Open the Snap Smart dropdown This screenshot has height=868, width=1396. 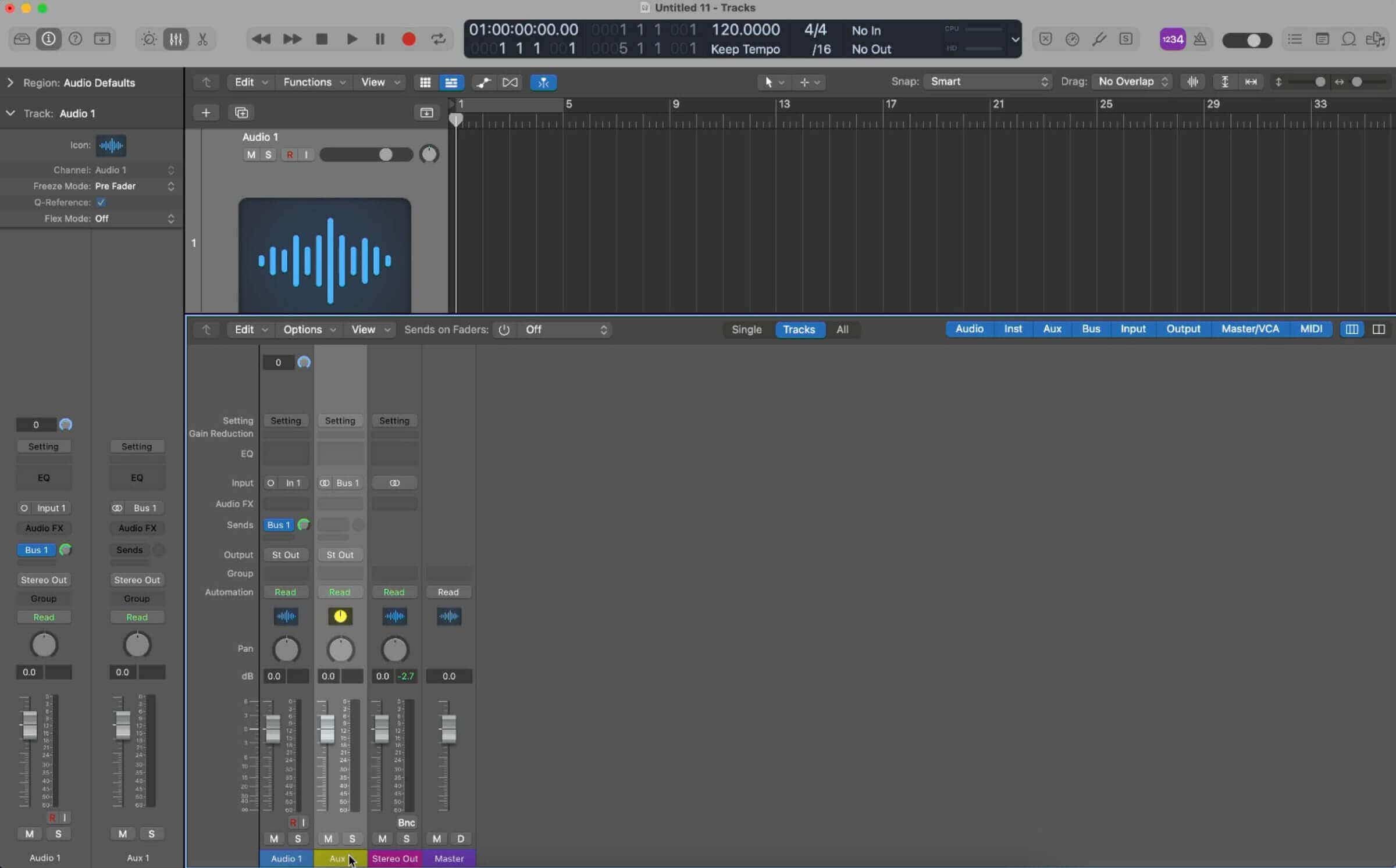988,82
